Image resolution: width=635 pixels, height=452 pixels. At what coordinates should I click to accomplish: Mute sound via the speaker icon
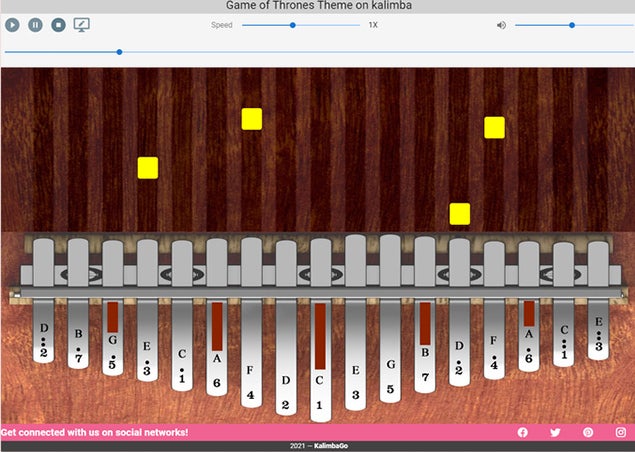[x=501, y=25]
